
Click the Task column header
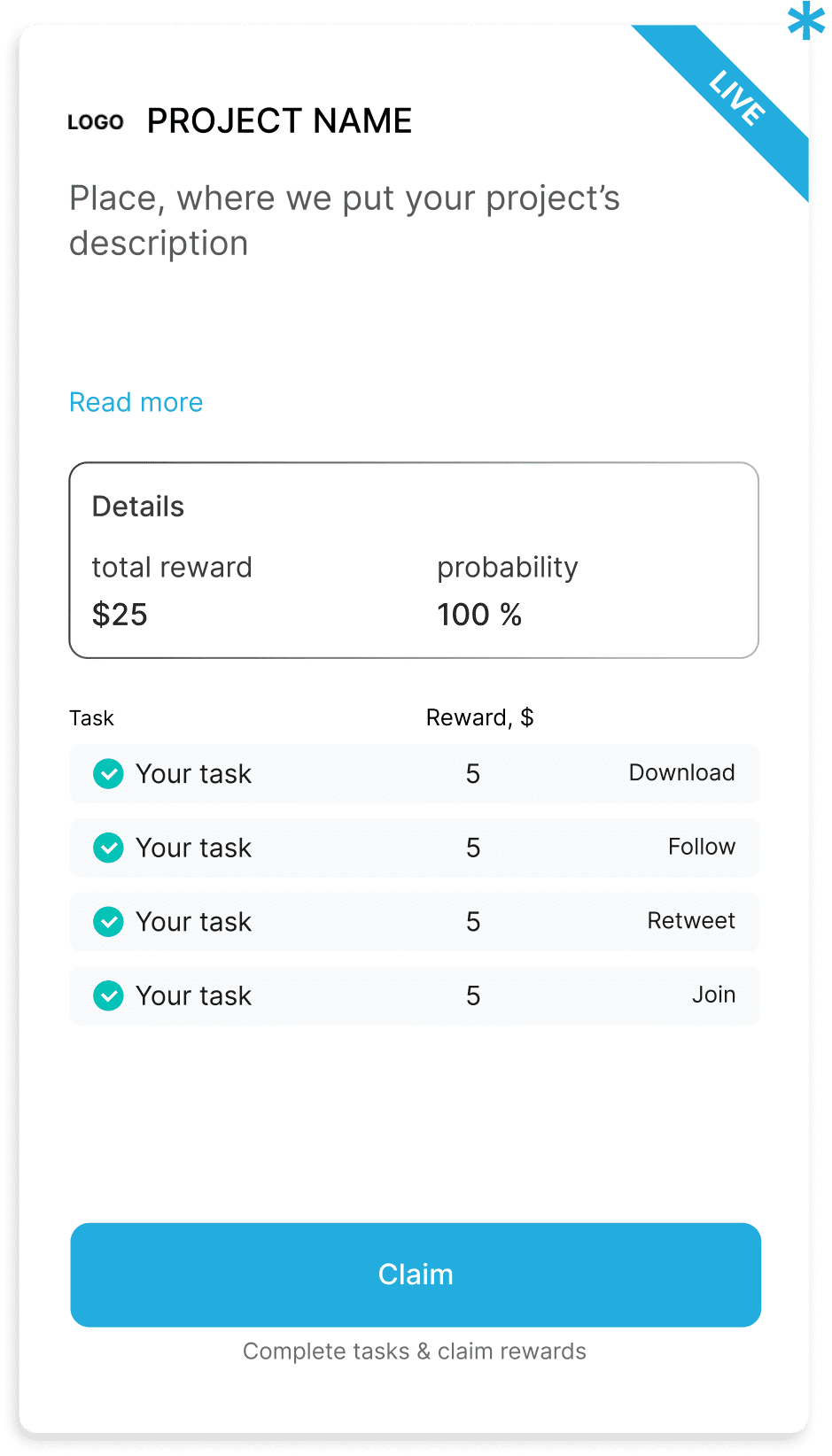(x=91, y=718)
